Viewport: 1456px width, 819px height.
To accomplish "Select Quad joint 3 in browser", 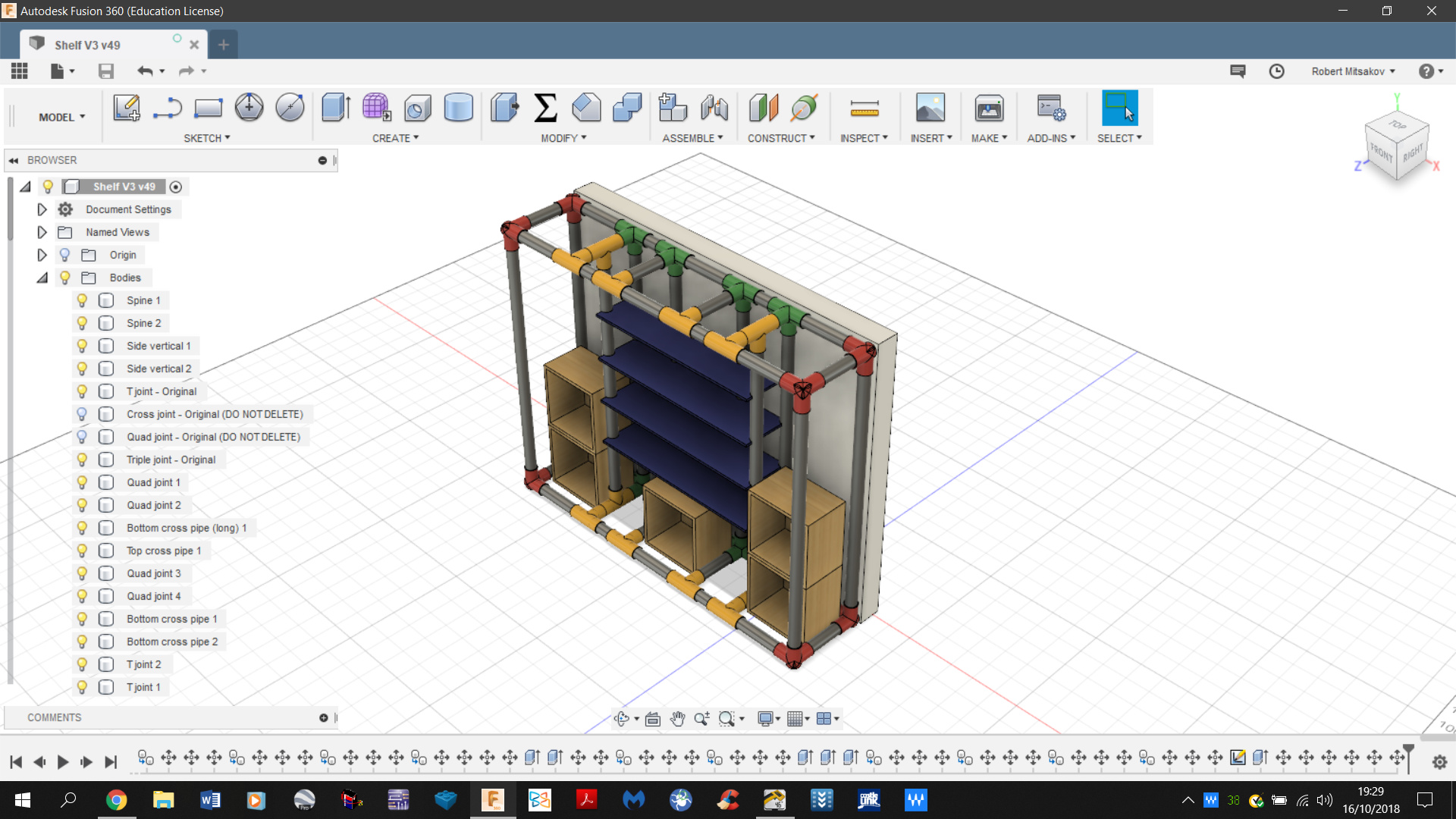I will tap(154, 573).
